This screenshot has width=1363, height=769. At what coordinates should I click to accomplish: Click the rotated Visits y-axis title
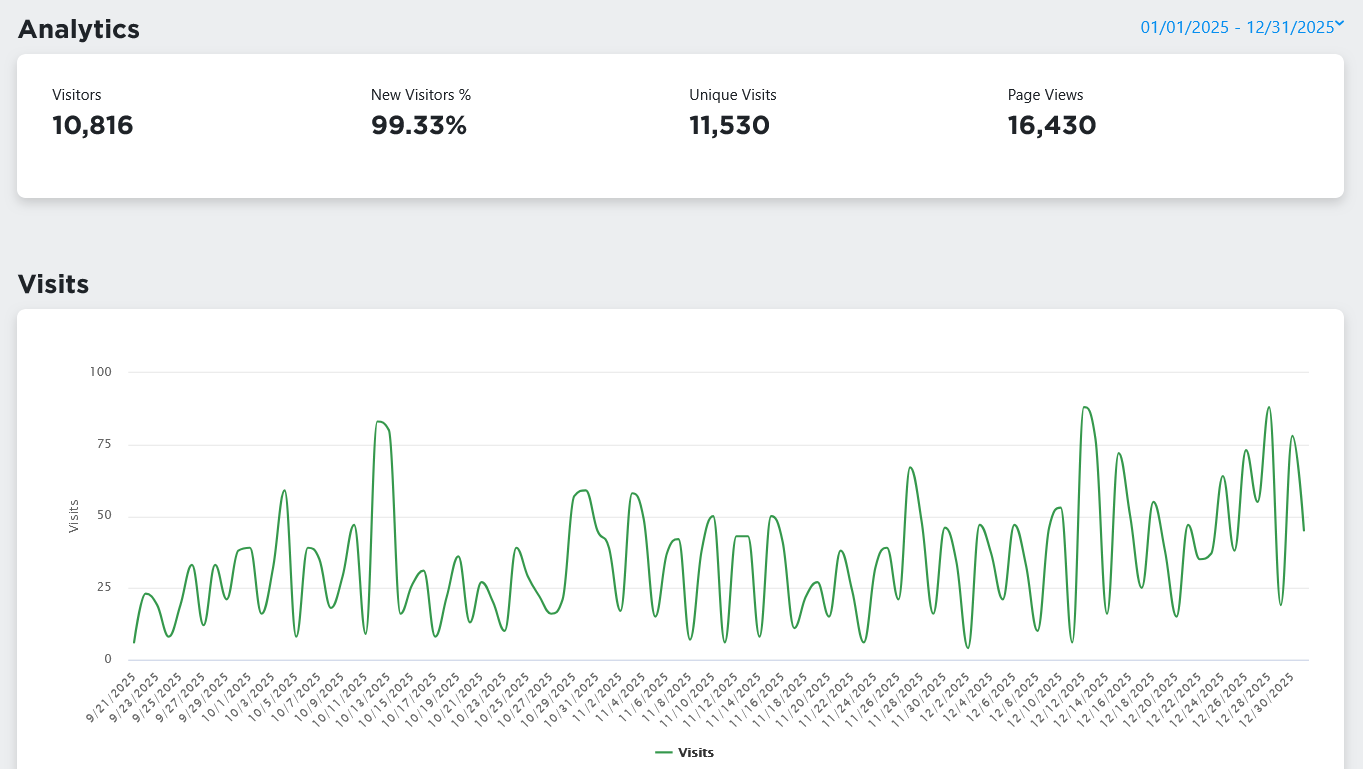pos(74,516)
